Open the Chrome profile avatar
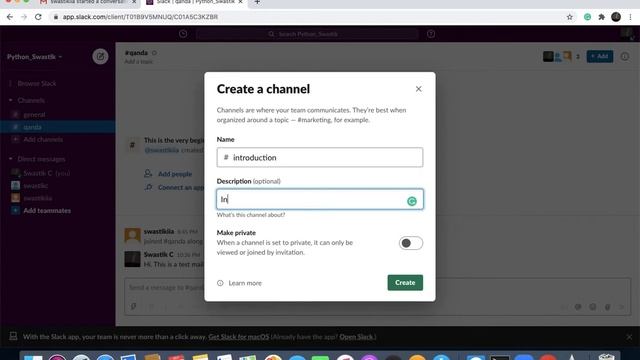Viewport: 640px width, 360px height. [616, 17]
